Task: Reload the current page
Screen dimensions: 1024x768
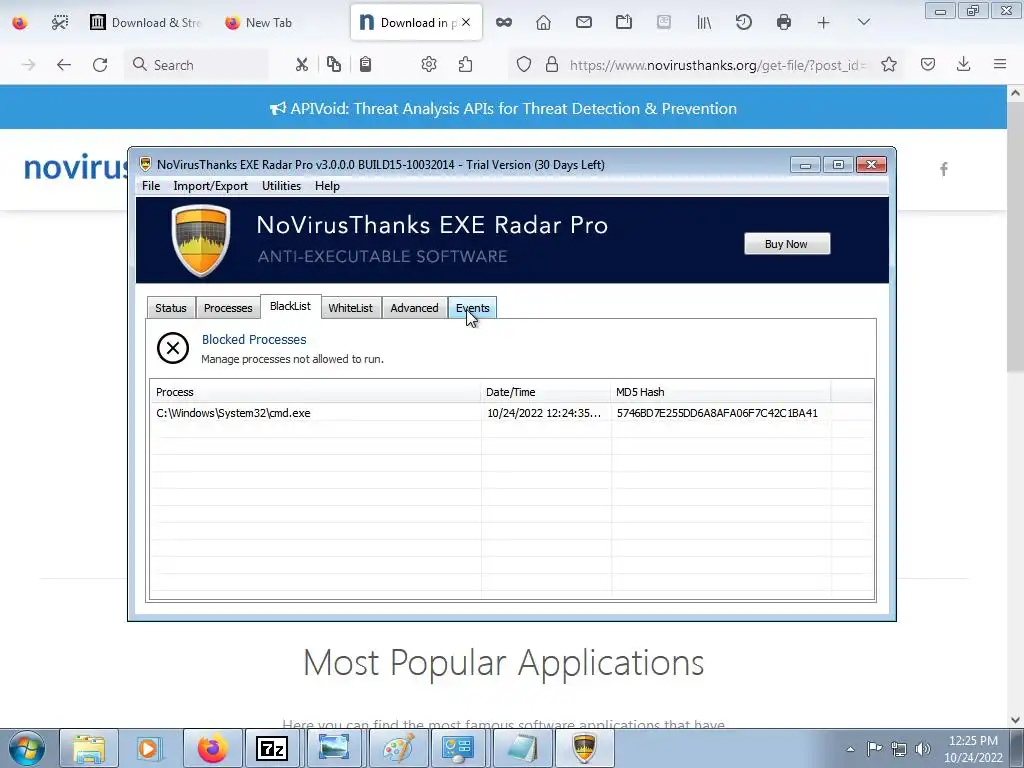Action: pos(100,65)
